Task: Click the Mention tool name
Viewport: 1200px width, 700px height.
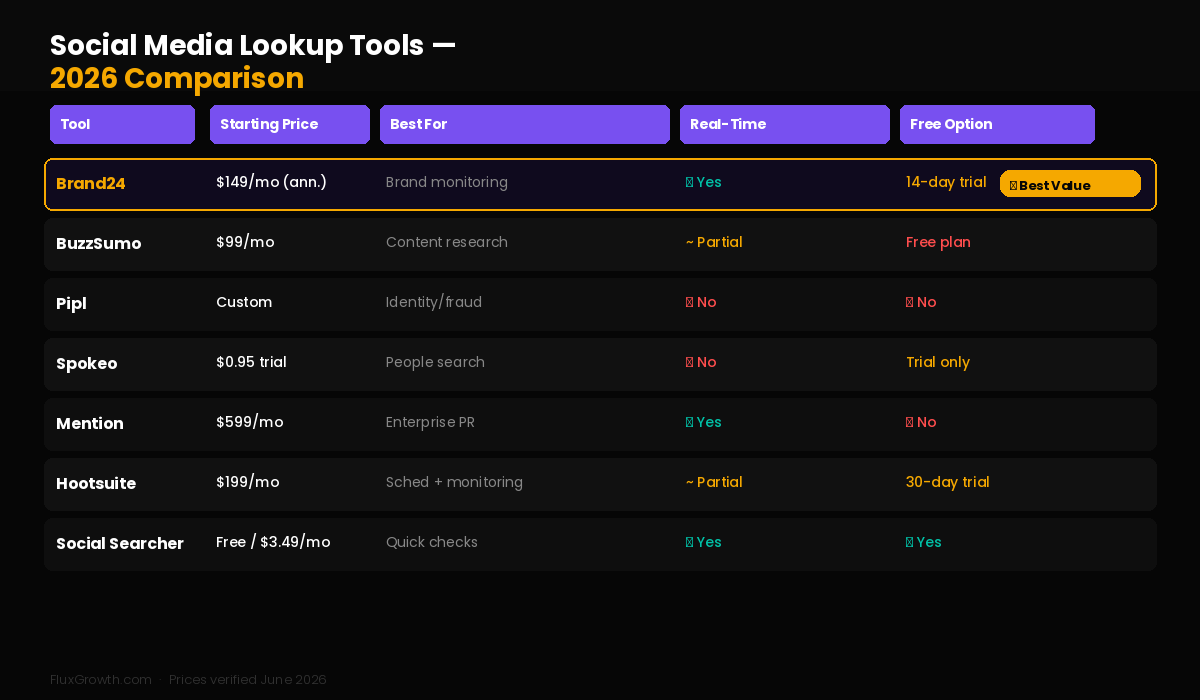Action: pos(90,424)
